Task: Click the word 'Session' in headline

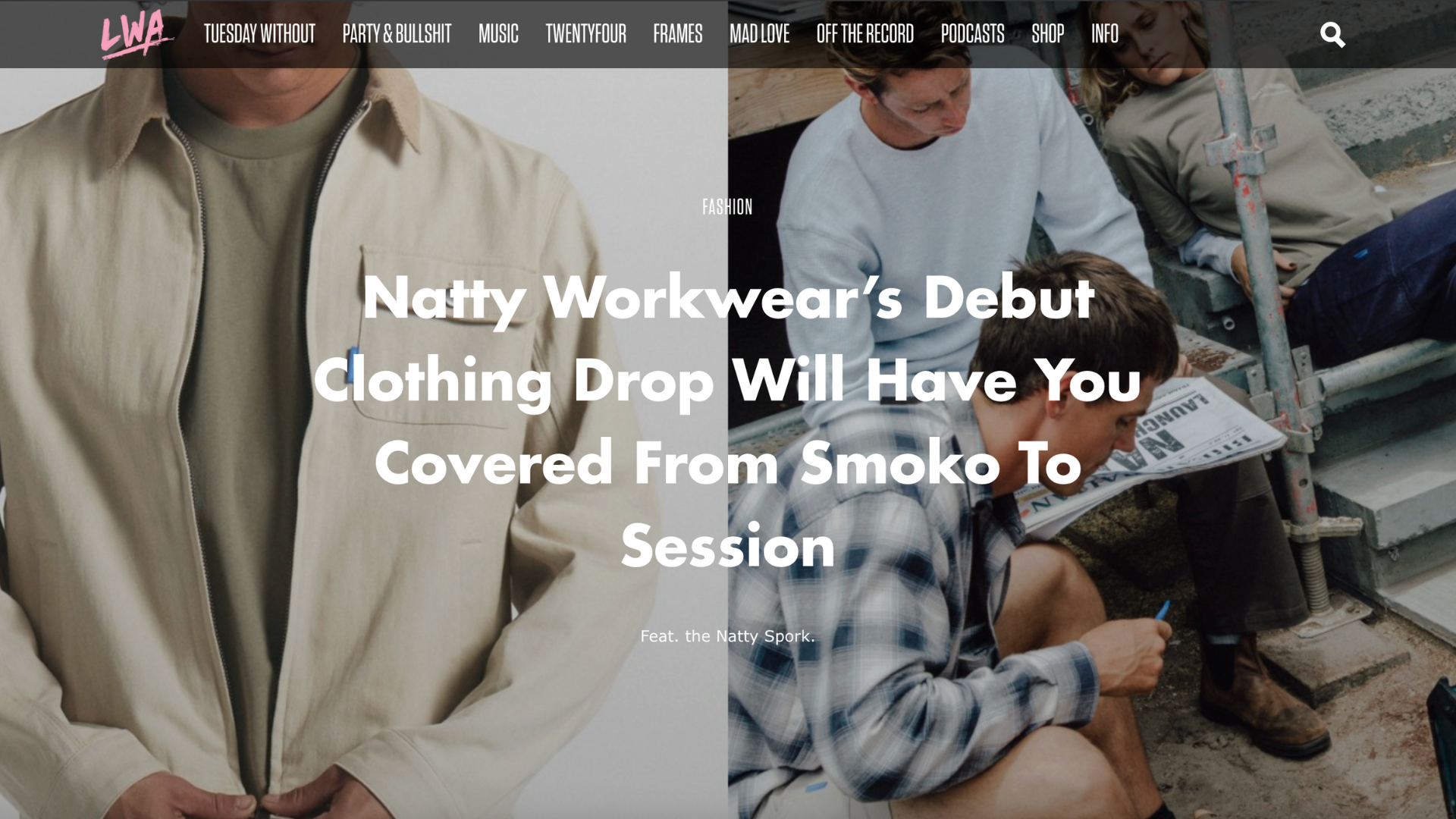Action: (x=727, y=545)
